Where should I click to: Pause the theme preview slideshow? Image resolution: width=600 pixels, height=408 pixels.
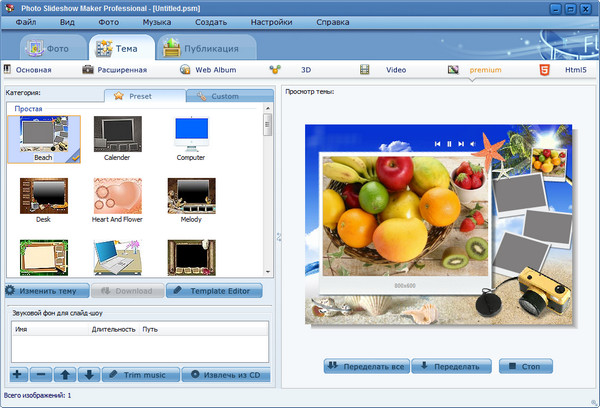449,144
